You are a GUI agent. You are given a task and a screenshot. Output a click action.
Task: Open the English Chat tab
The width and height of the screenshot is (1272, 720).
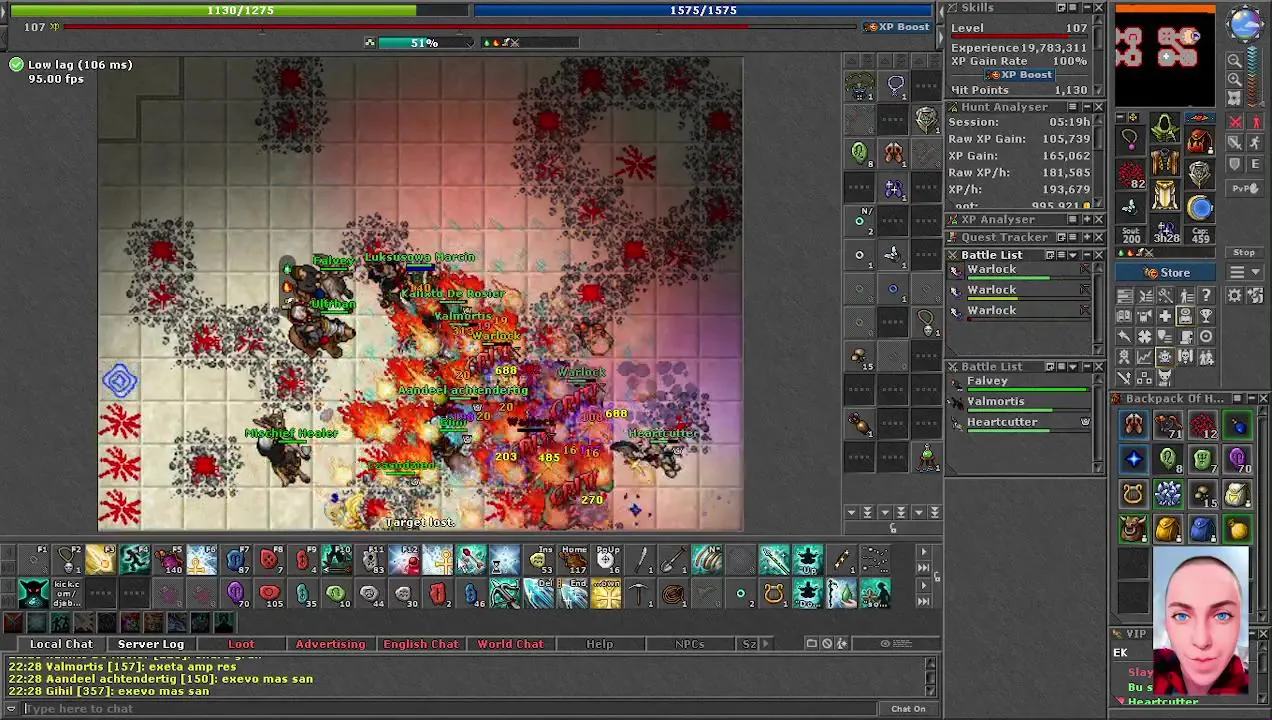pos(421,644)
